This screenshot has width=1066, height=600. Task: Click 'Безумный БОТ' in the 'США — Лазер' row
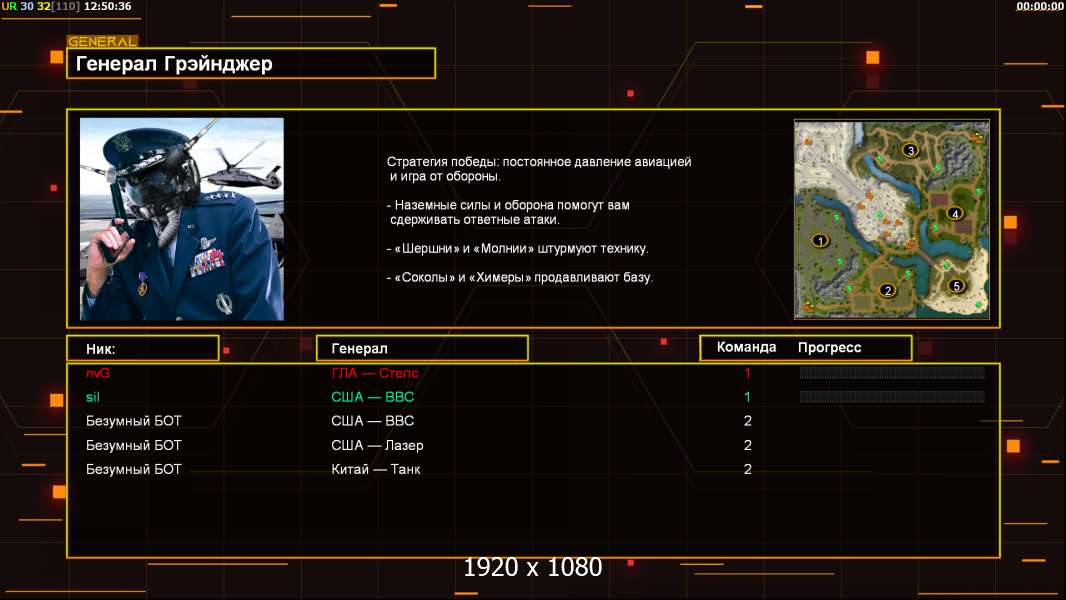(134, 445)
